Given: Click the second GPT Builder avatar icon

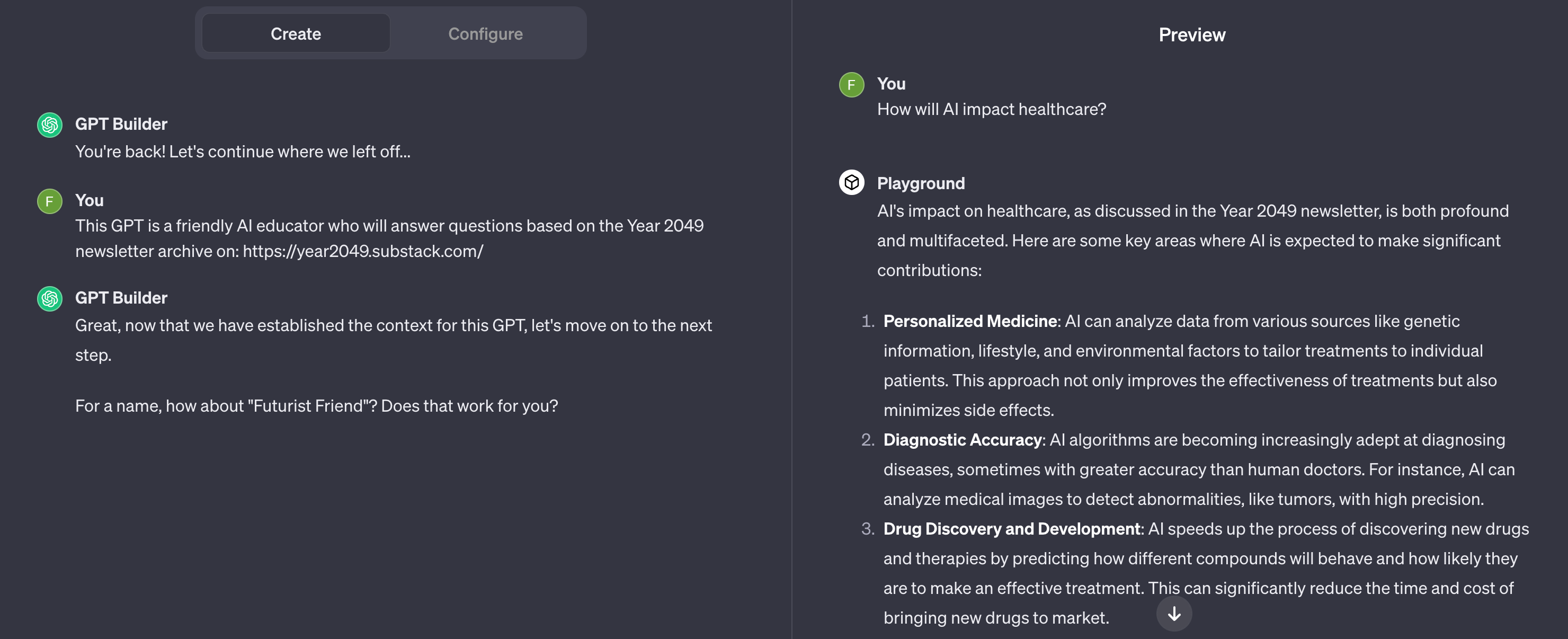Looking at the screenshot, I should coord(50,298).
